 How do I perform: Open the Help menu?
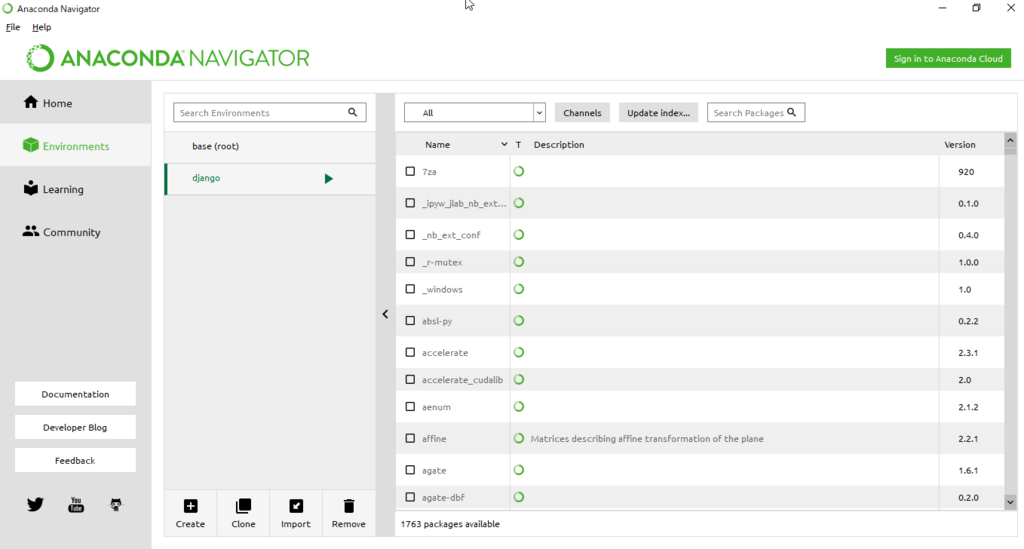[41, 27]
